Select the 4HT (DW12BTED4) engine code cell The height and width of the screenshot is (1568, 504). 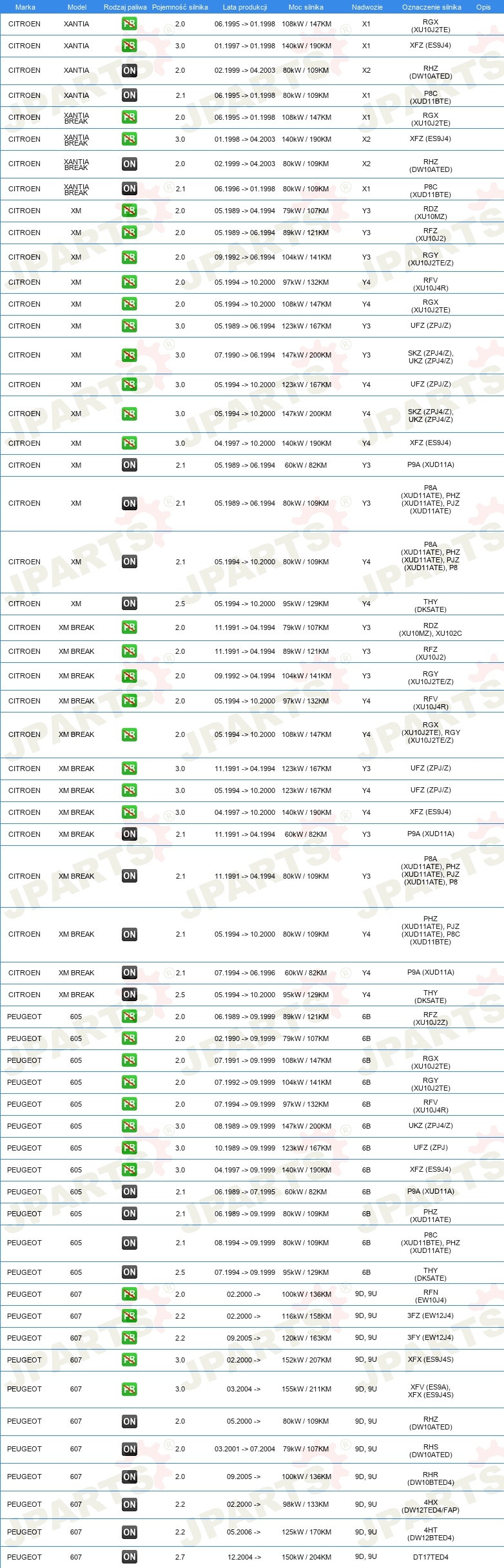point(431,1533)
